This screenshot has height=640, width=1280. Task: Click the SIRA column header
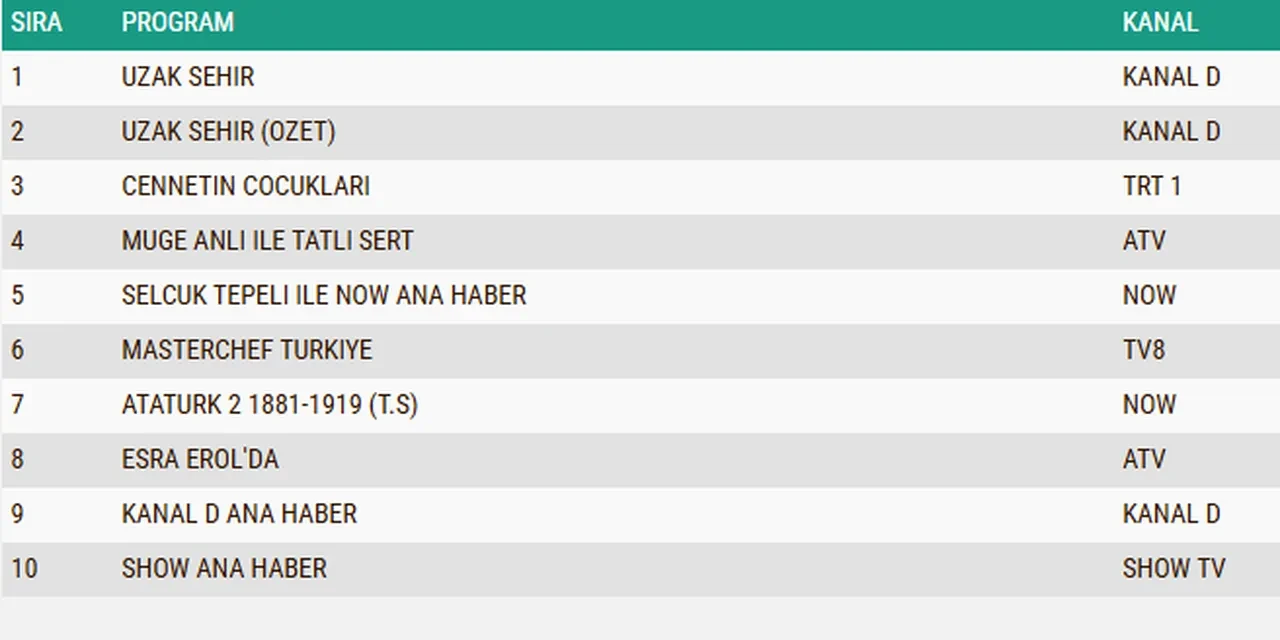click(37, 23)
